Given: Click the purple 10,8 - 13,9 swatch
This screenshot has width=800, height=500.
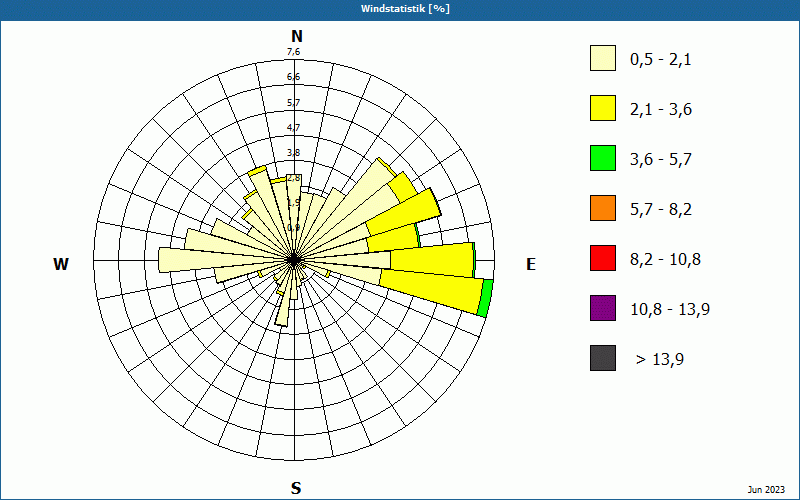Looking at the screenshot, I should pyautogui.click(x=603, y=308).
